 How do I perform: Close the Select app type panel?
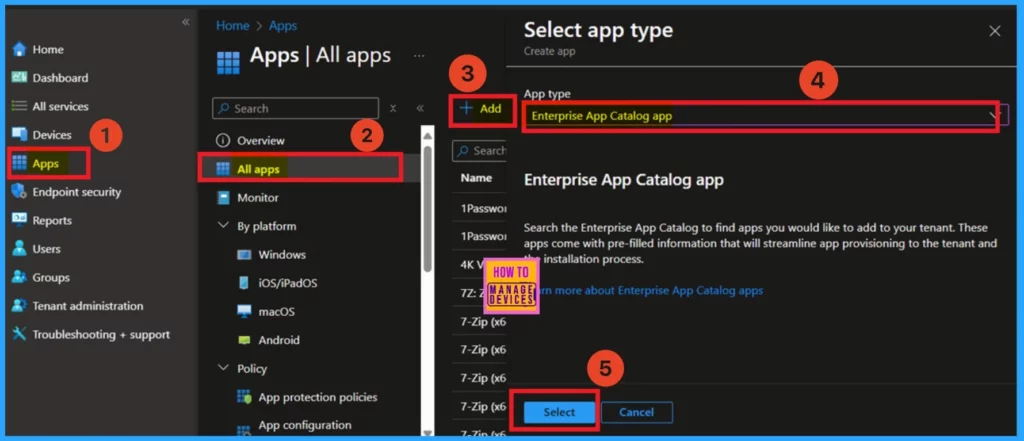(995, 31)
